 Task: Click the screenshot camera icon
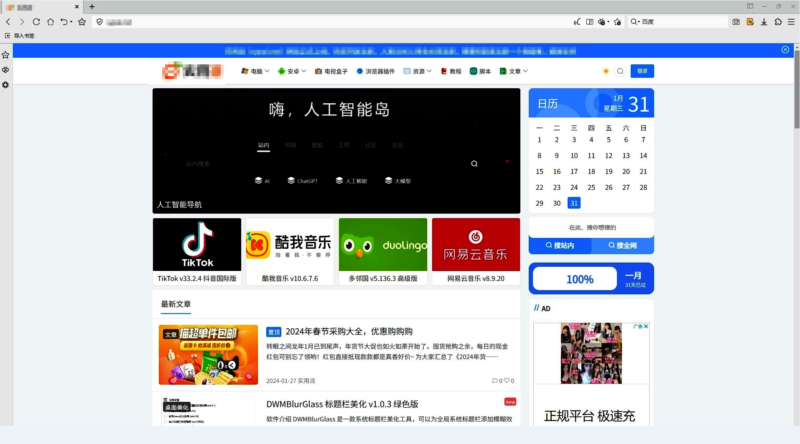(x=736, y=22)
